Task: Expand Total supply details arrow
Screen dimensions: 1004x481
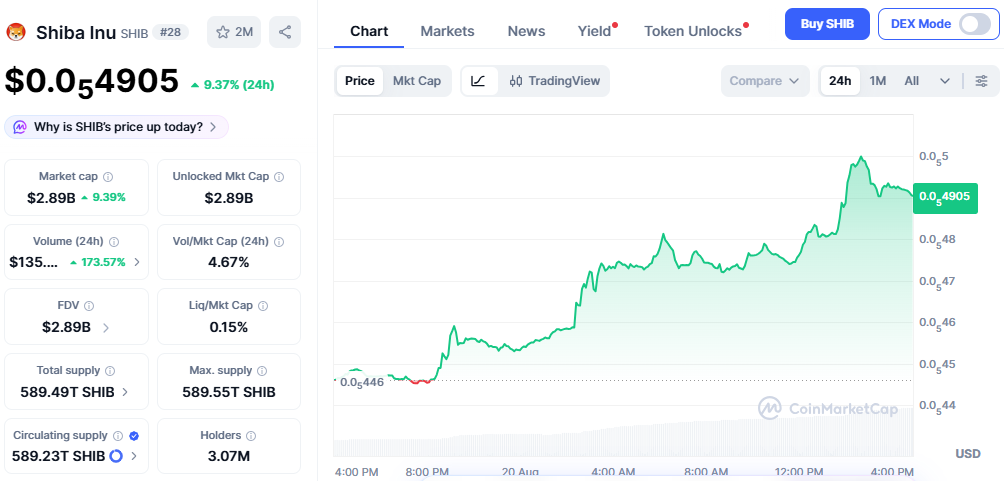Action: click(x=125, y=392)
